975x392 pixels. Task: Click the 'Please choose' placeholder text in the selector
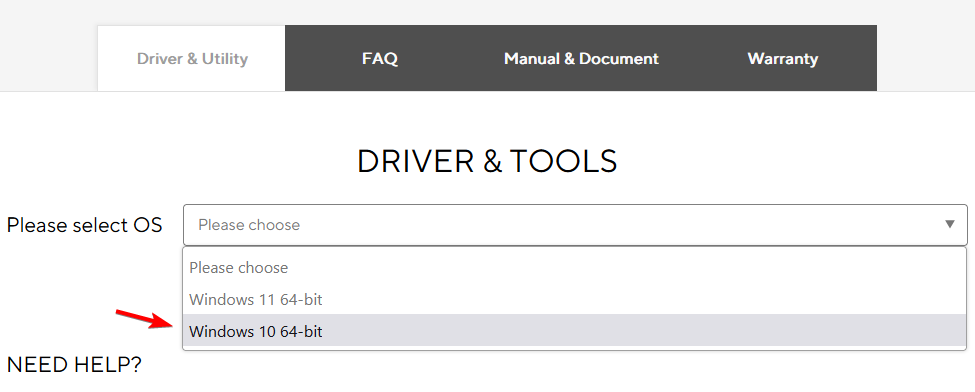pos(249,225)
